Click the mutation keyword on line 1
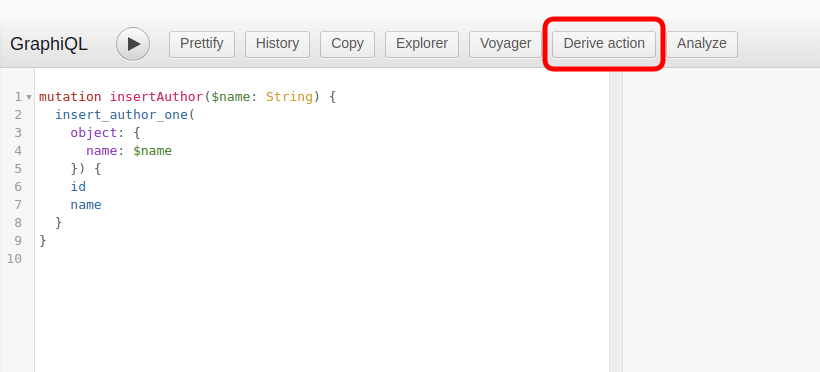 70,97
